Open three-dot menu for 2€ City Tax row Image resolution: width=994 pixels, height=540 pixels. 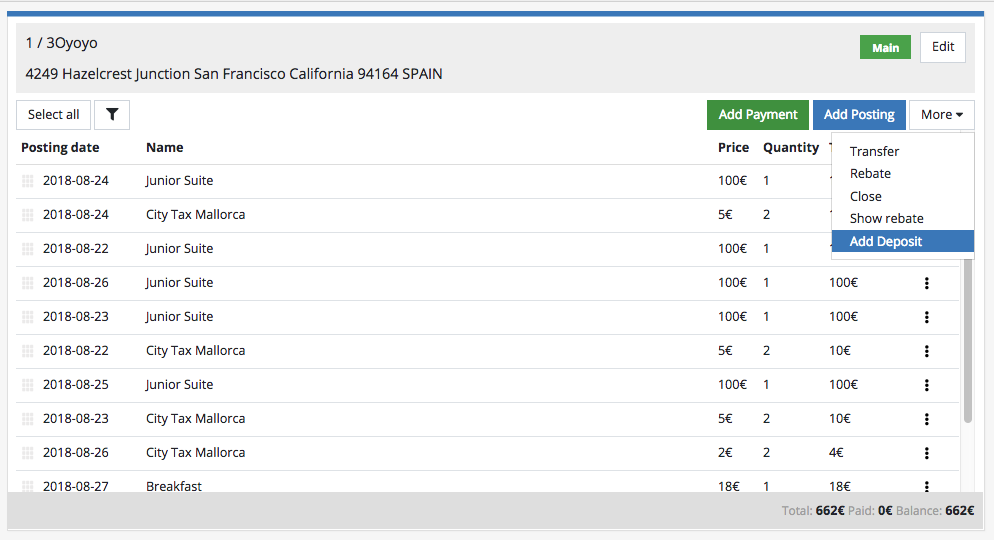tap(926, 453)
